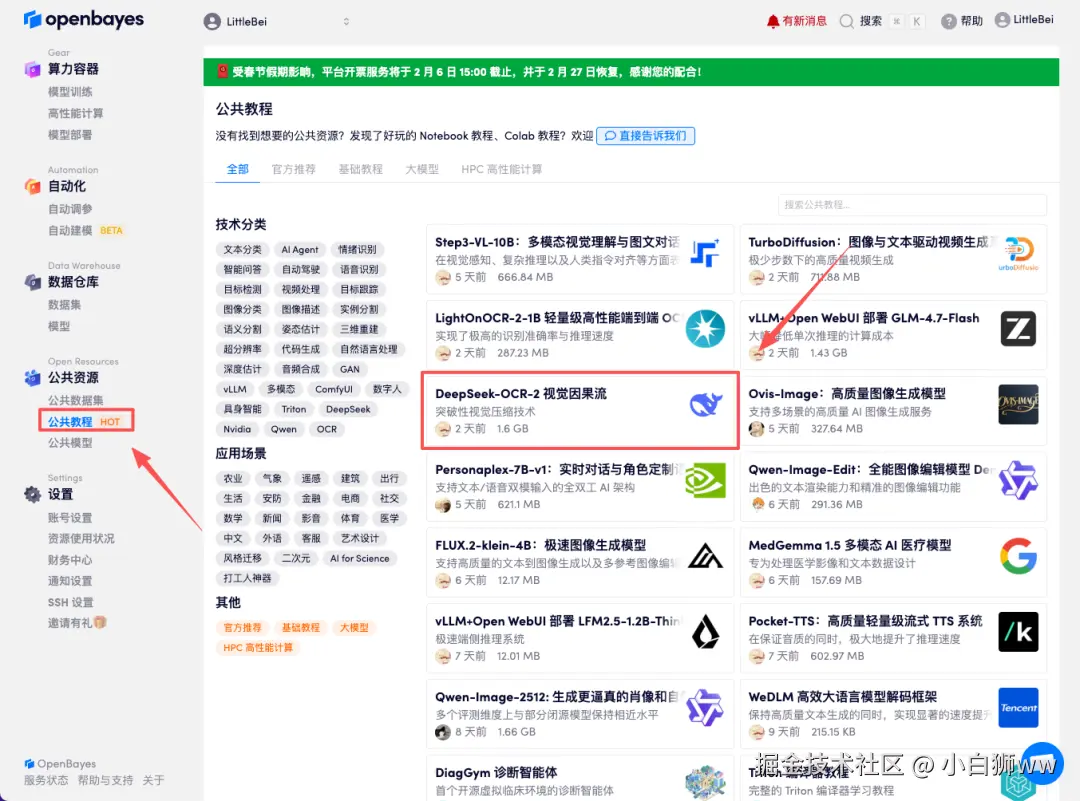1080x801 pixels.
Task: Filter by the OCR tag
Action: pos(327,429)
